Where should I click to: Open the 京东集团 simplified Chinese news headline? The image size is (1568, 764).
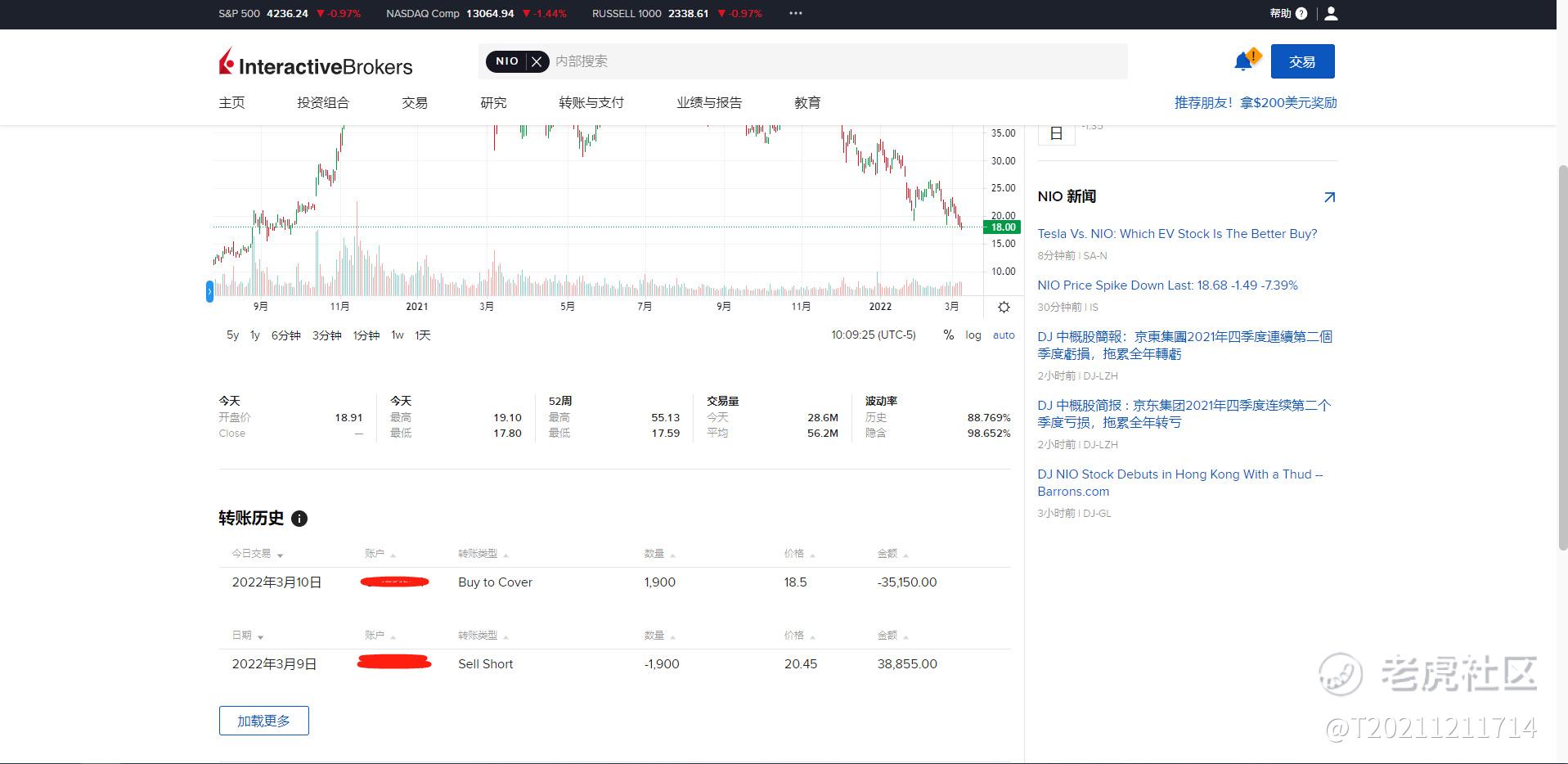1184,414
